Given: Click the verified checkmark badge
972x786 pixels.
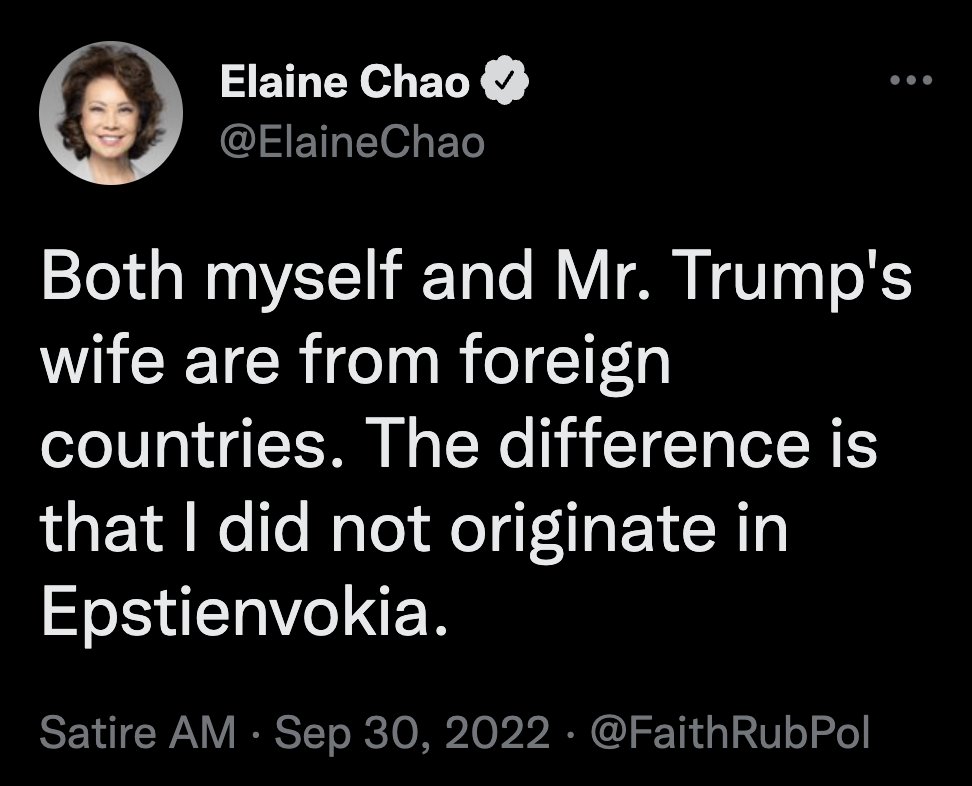Looking at the screenshot, I should 505,81.
